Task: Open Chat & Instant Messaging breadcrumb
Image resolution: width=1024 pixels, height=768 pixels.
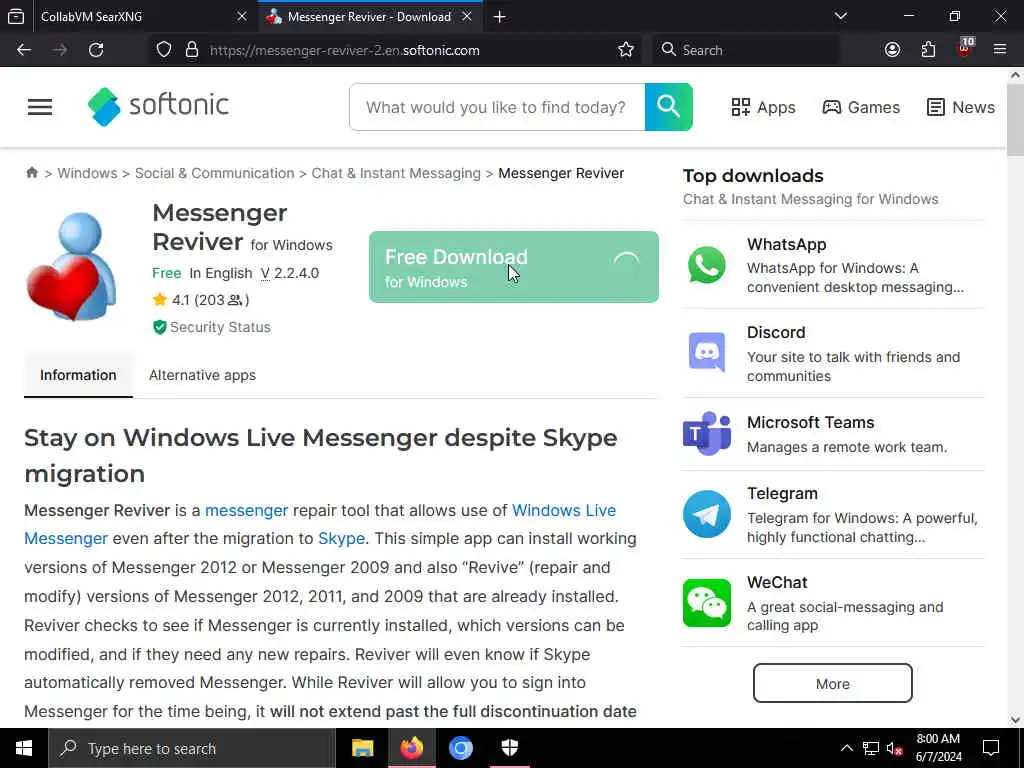Action: [396, 173]
